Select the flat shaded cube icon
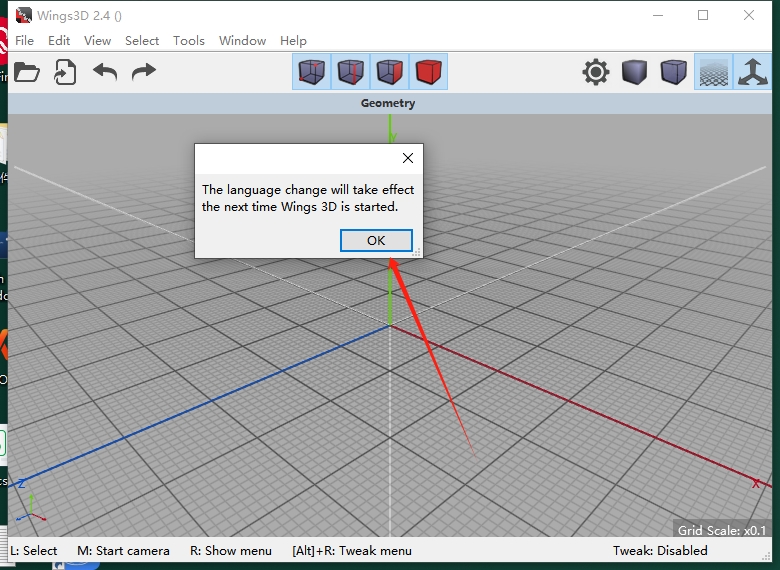Viewport: 780px width, 570px height. [635, 72]
